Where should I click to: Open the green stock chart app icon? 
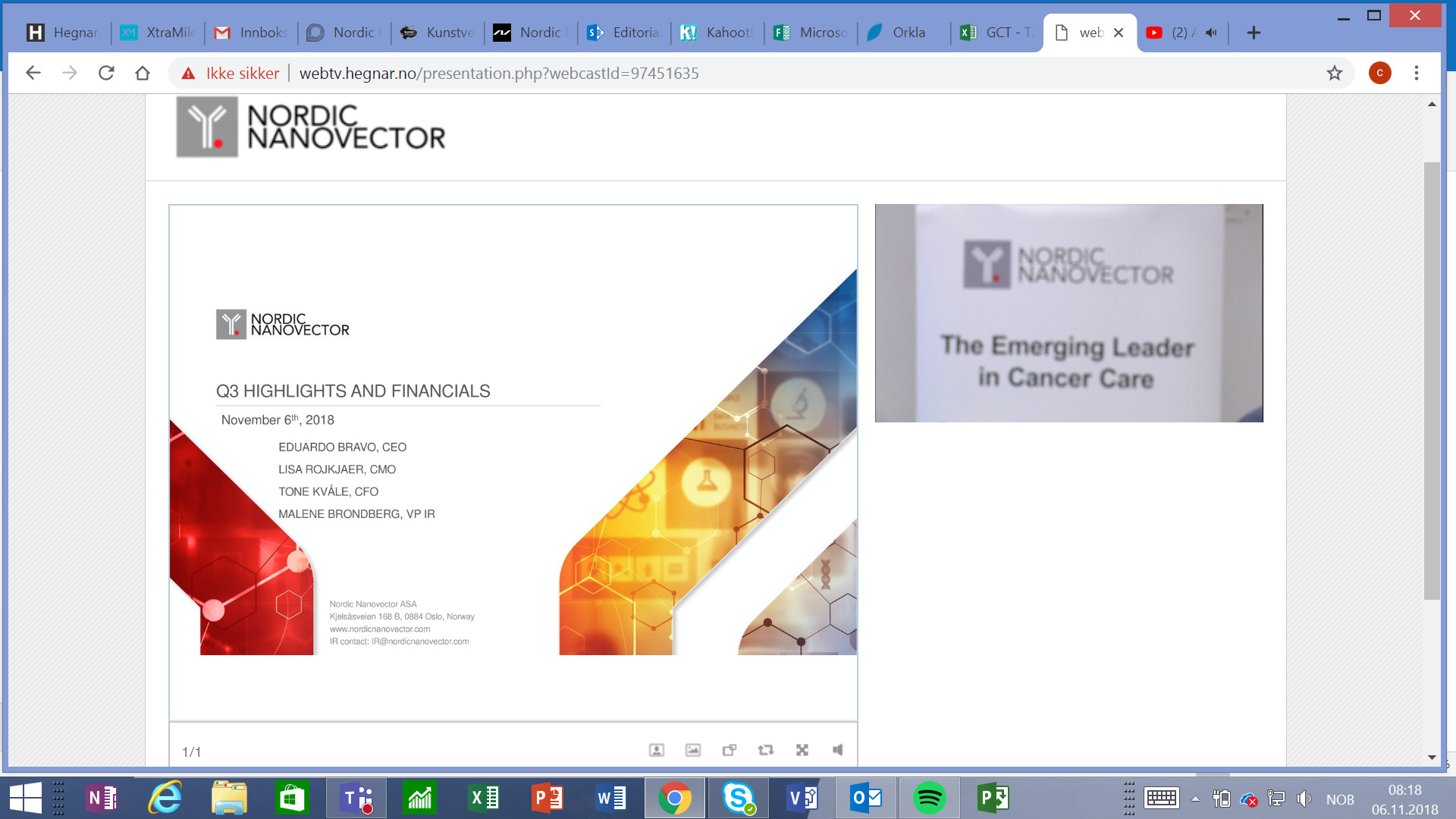[419, 798]
